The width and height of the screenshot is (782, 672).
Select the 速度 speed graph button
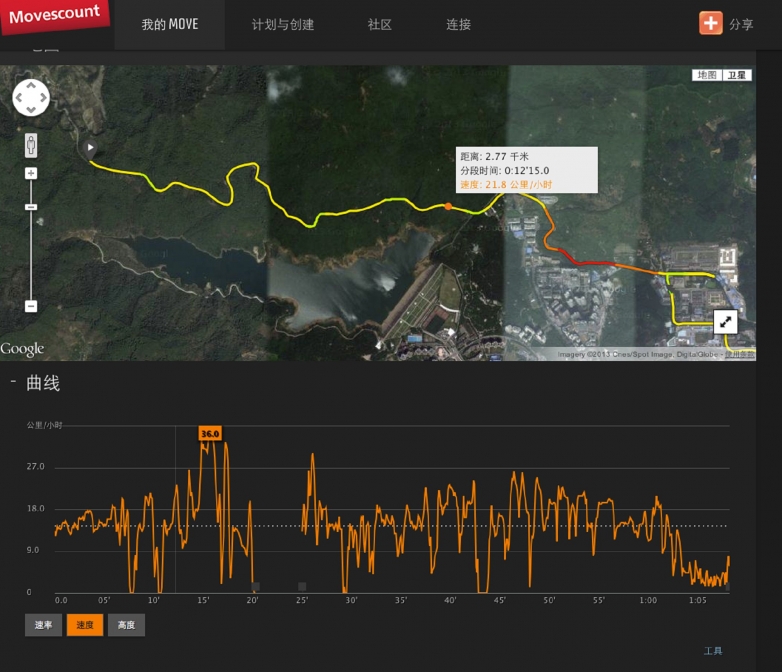(x=85, y=625)
